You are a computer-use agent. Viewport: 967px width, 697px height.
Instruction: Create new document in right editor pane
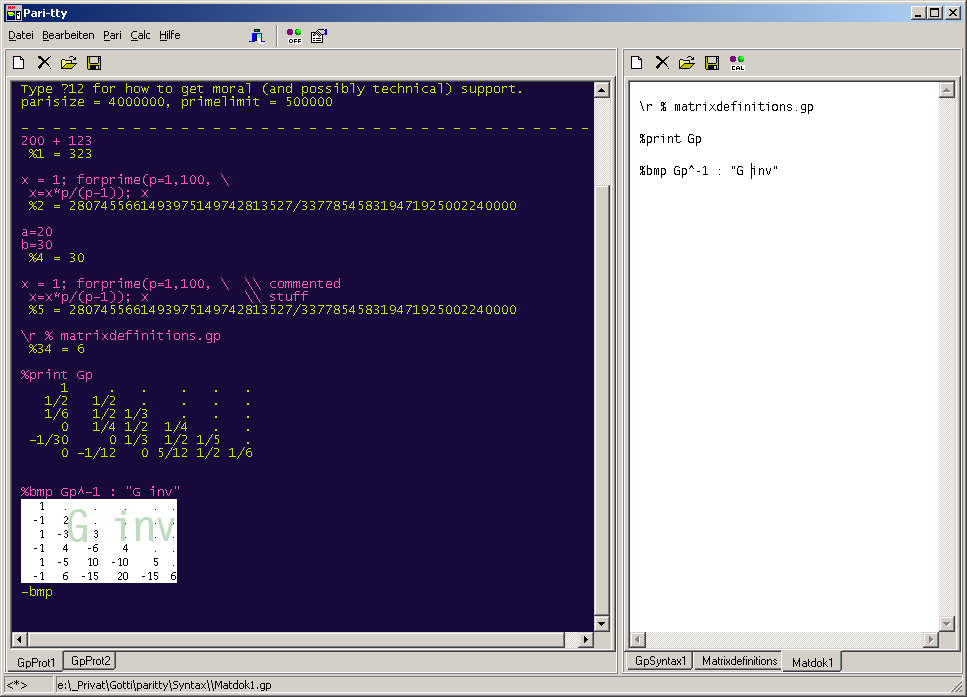tap(636, 63)
